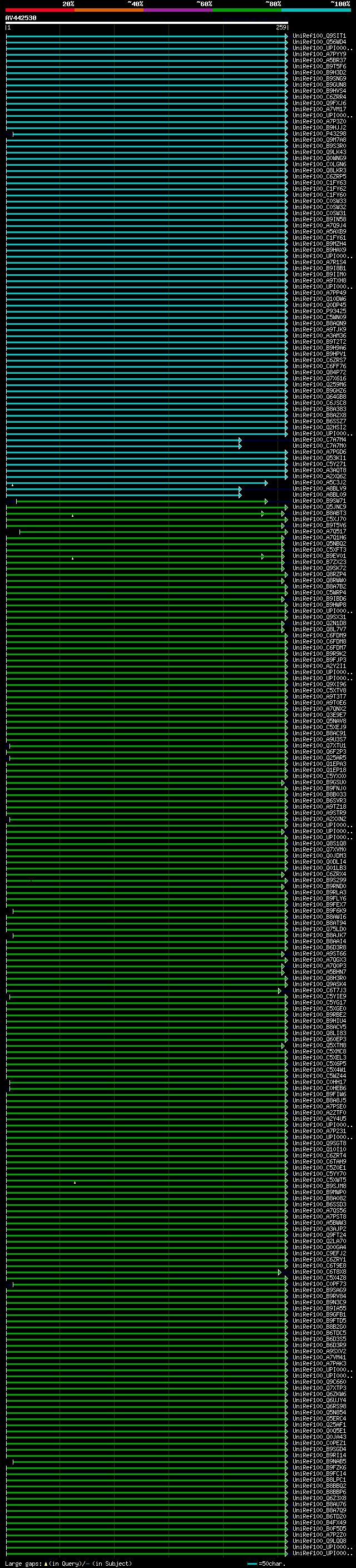The image size is (356, 1568).
Task: Click the orange ~40% identity legend bar
Action: point(109,10)
